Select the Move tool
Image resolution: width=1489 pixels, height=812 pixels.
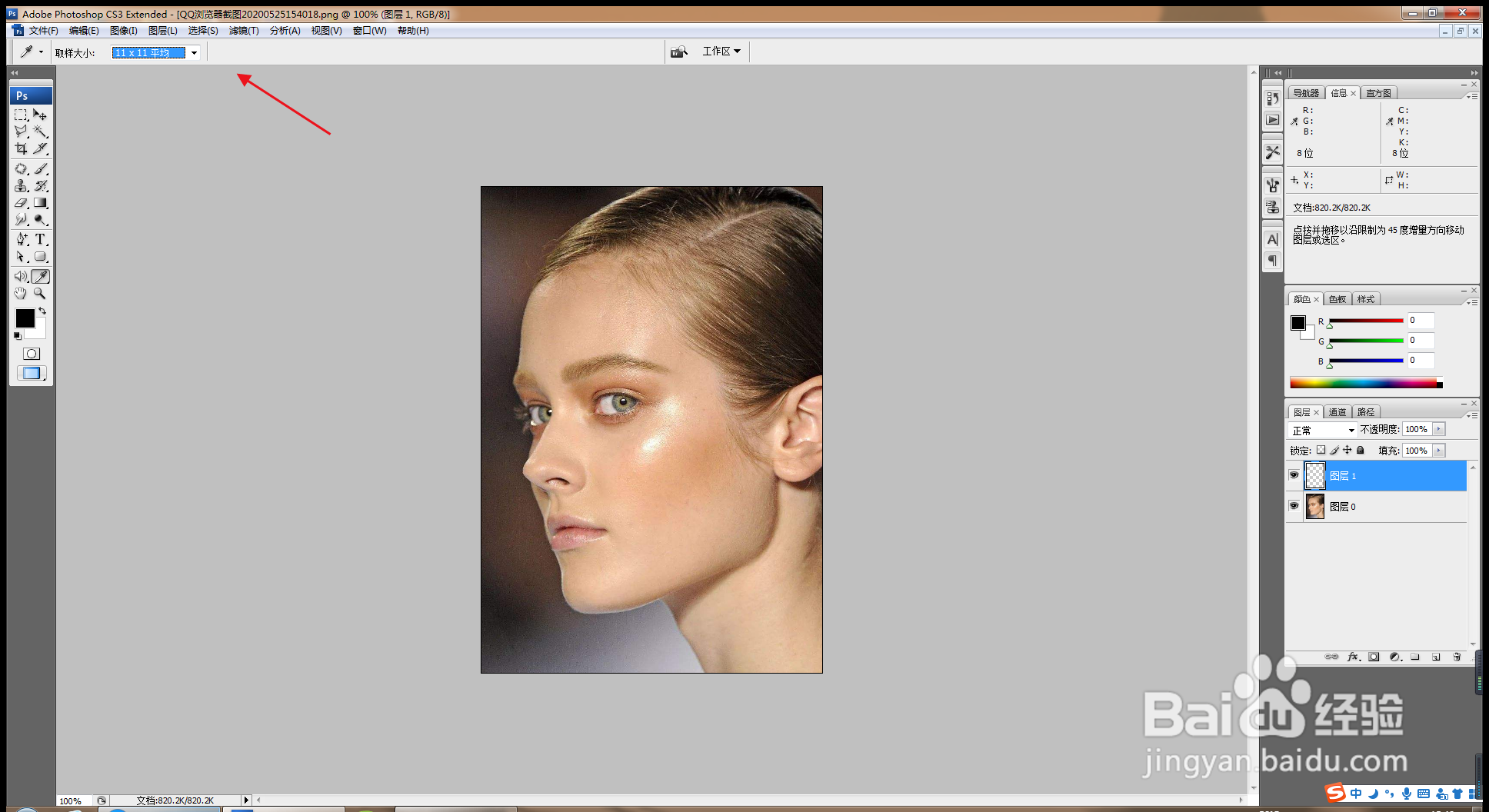tap(41, 115)
